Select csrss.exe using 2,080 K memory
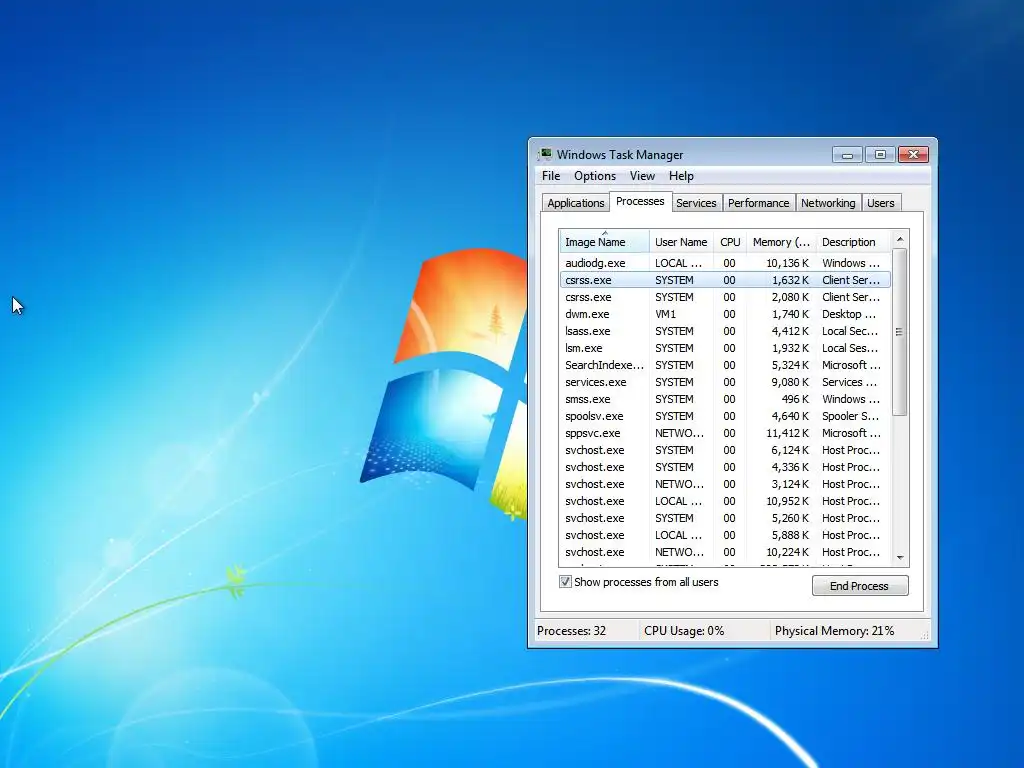1024x768 pixels. 725,297
